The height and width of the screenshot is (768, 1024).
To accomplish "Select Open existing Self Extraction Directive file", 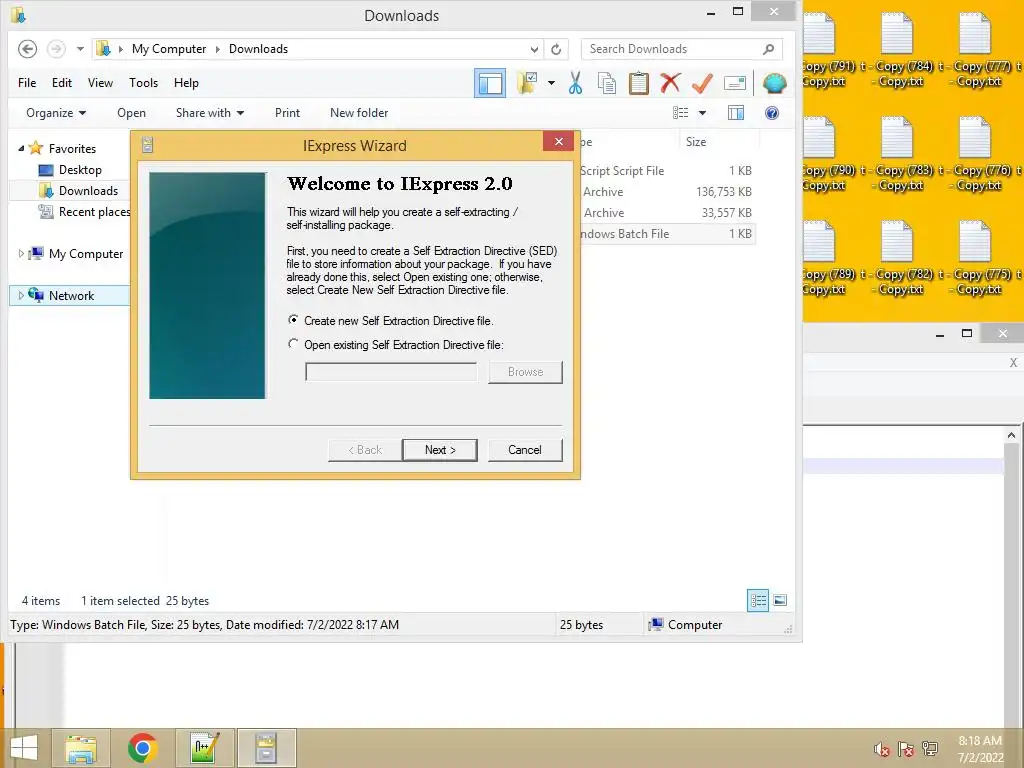I will [x=293, y=344].
